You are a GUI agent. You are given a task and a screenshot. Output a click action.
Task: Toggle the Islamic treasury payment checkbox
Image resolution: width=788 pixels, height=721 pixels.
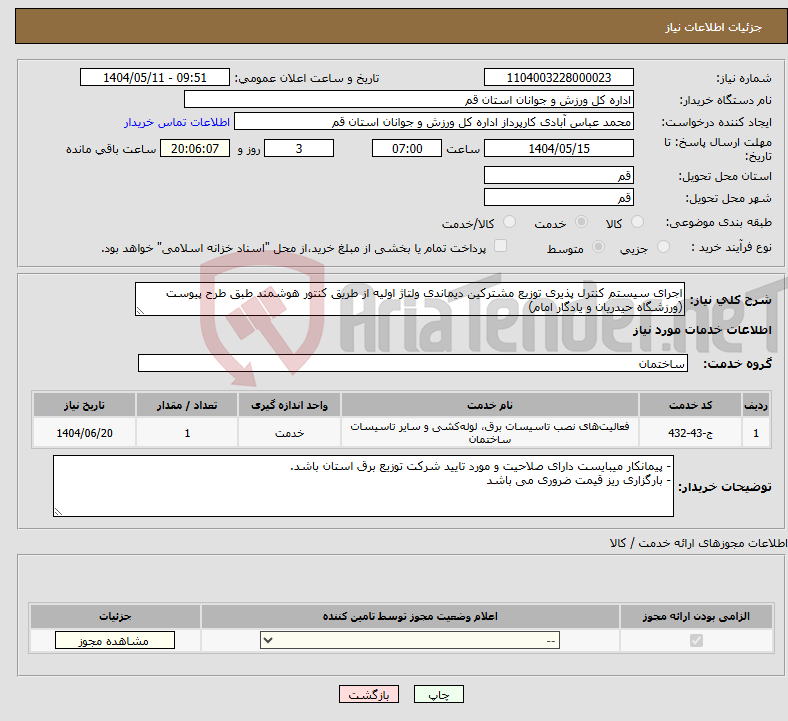click(500, 246)
